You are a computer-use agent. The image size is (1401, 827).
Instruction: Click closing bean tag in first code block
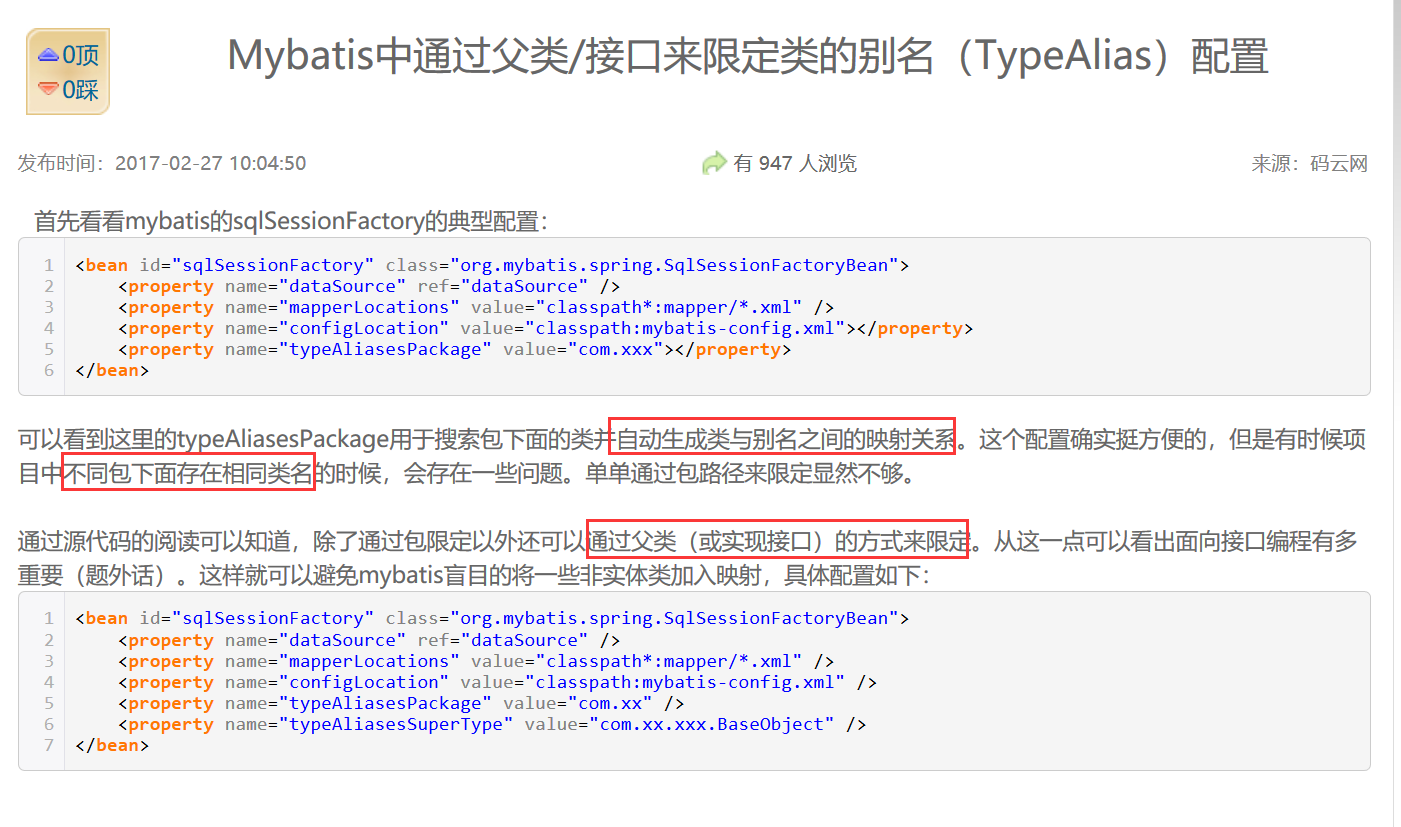click(x=112, y=370)
